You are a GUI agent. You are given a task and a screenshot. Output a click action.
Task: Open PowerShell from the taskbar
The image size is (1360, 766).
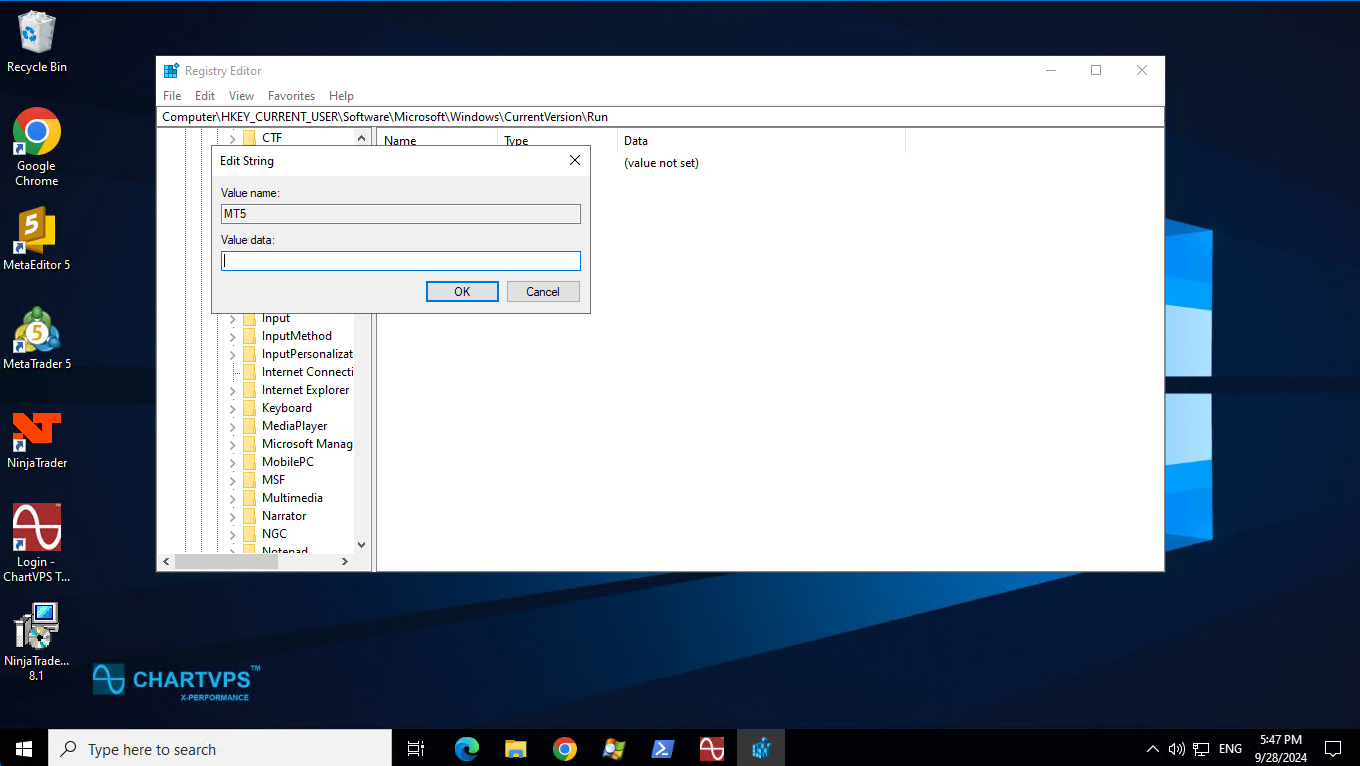click(662, 748)
